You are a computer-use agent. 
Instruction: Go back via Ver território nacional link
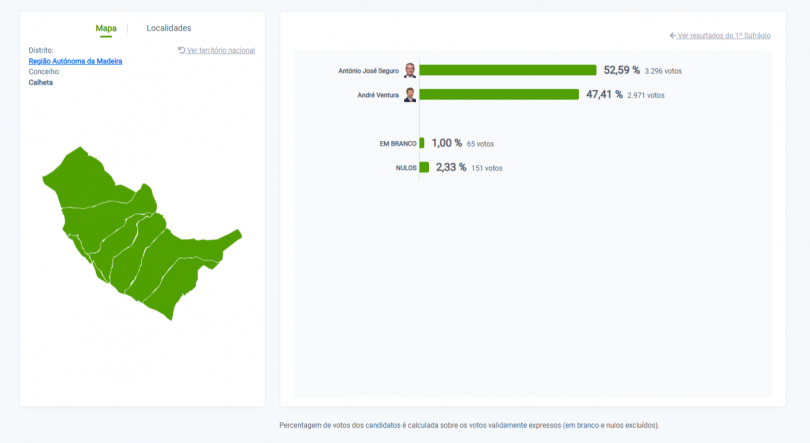[x=220, y=50]
